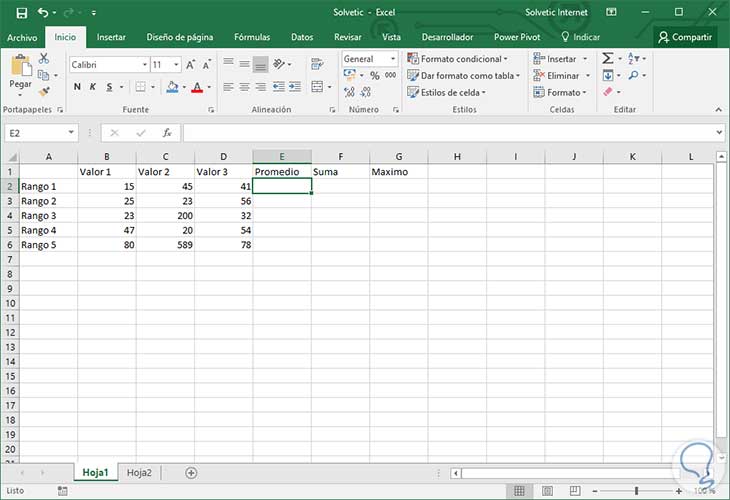Cut selection with the scissors icon

[x=44, y=58]
